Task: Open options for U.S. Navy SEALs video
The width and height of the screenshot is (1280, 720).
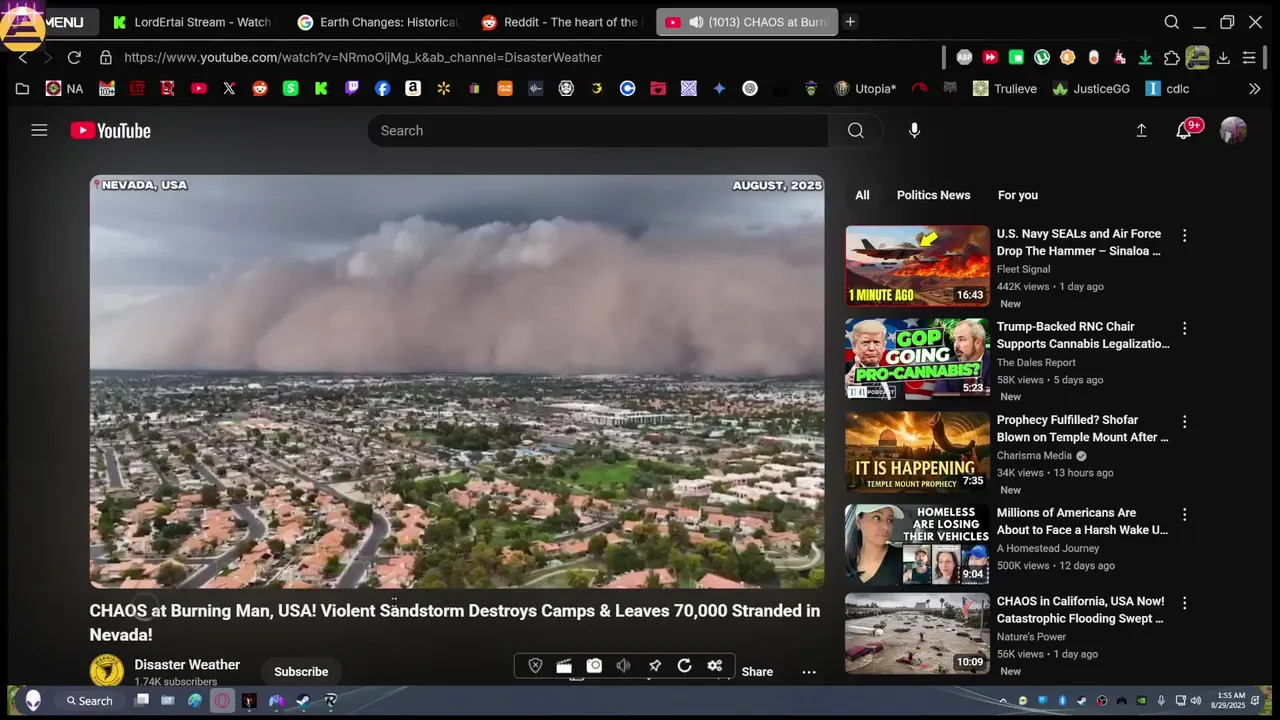Action: (x=1185, y=236)
